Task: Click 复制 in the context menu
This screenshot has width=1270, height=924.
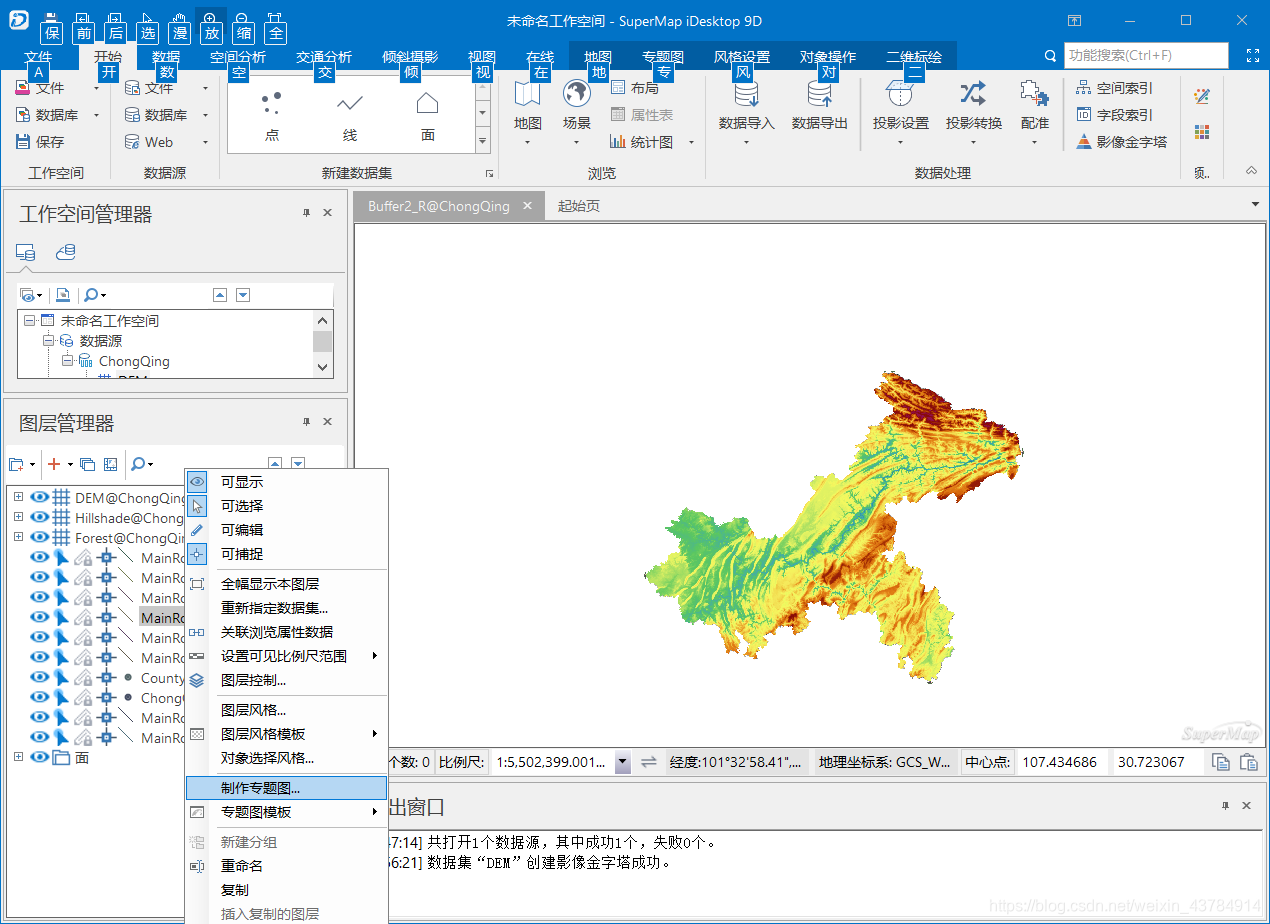Action: [286, 890]
